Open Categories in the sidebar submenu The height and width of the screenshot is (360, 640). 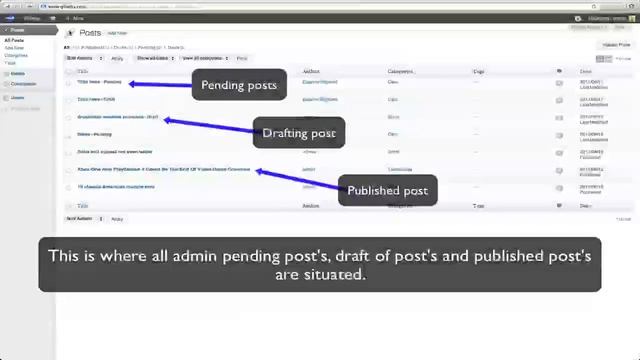(x=16, y=55)
